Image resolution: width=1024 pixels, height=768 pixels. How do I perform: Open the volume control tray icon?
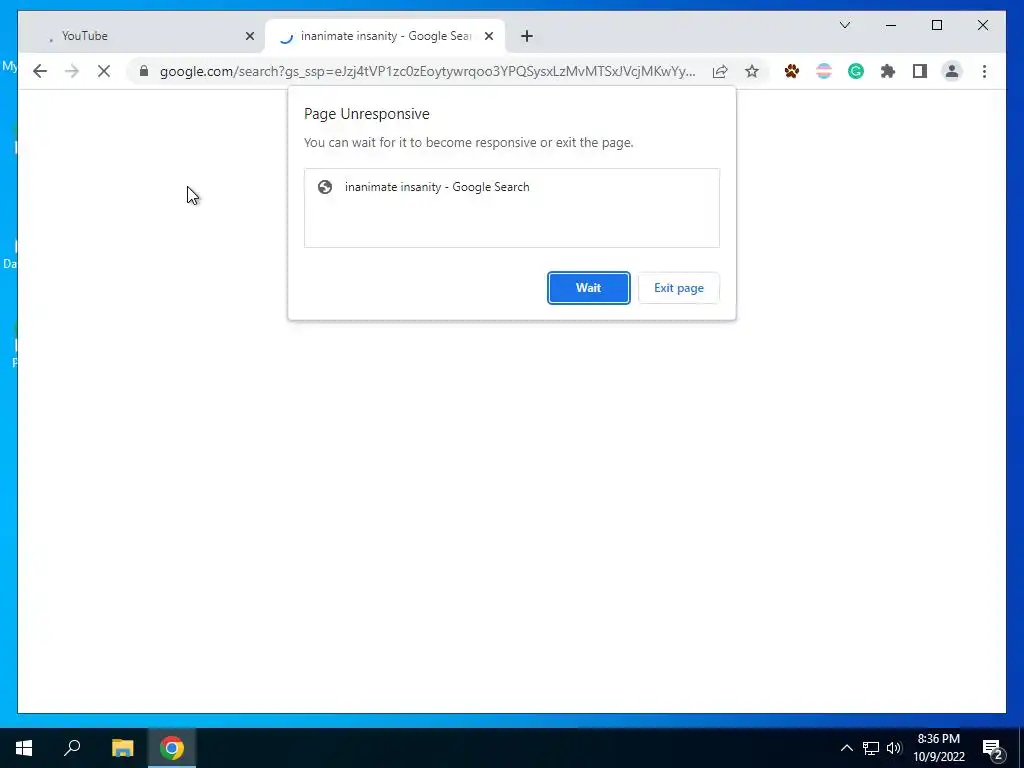click(894, 748)
